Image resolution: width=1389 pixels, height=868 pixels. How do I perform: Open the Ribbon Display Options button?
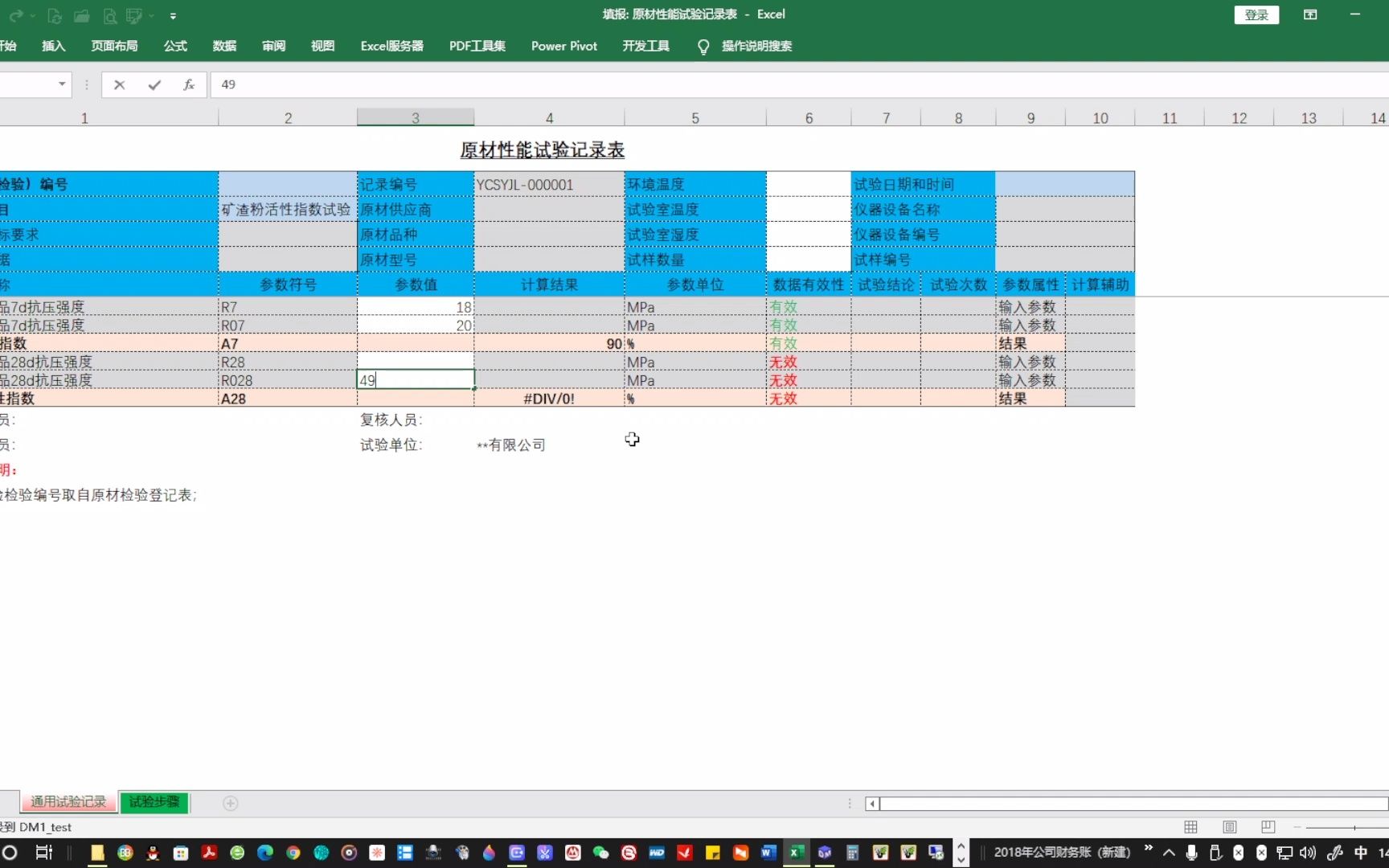[x=1310, y=14]
